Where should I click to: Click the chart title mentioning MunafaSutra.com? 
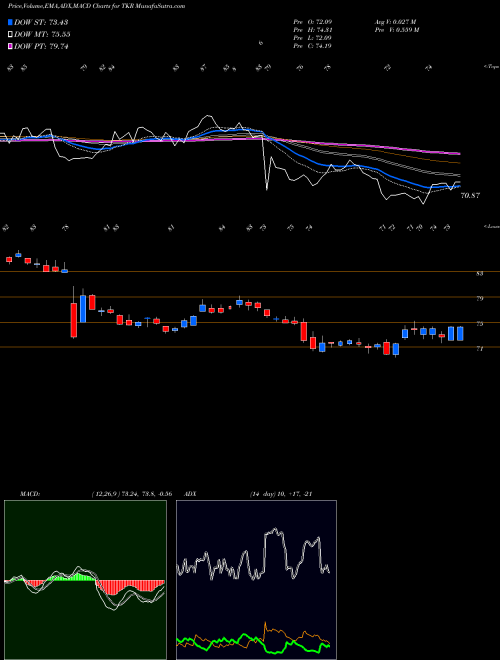coord(96,6)
